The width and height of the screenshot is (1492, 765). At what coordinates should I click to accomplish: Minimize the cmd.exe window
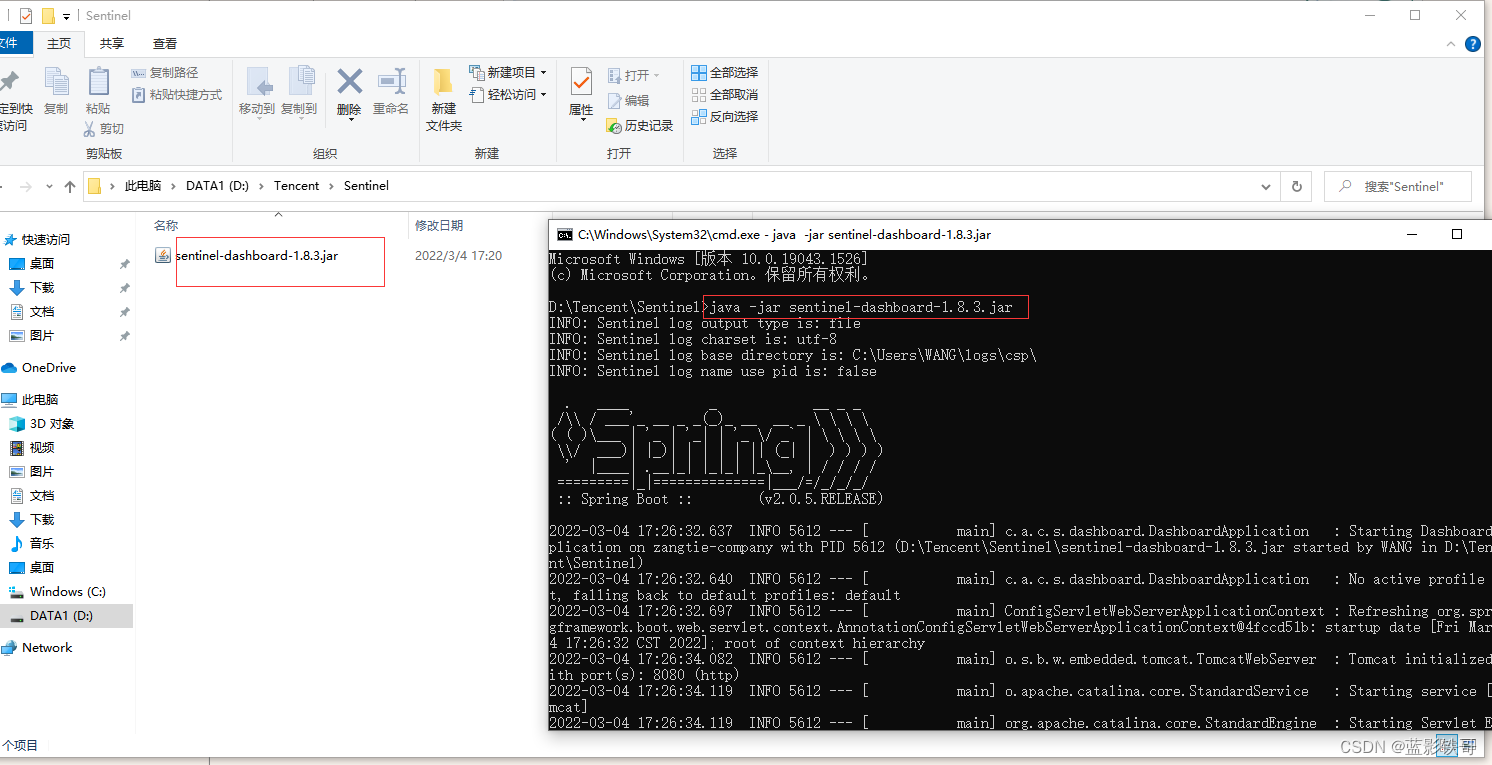point(1410,234)
